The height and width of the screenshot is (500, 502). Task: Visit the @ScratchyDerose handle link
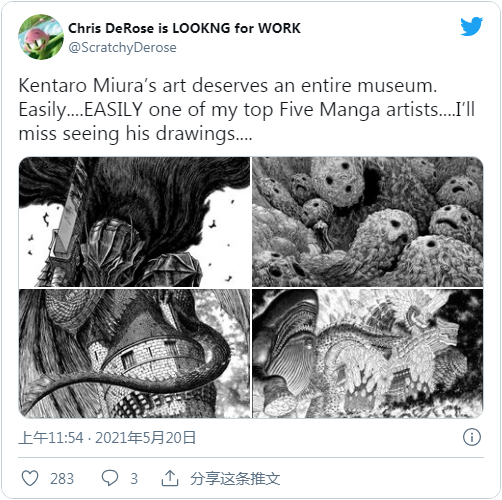click(122, 48)
